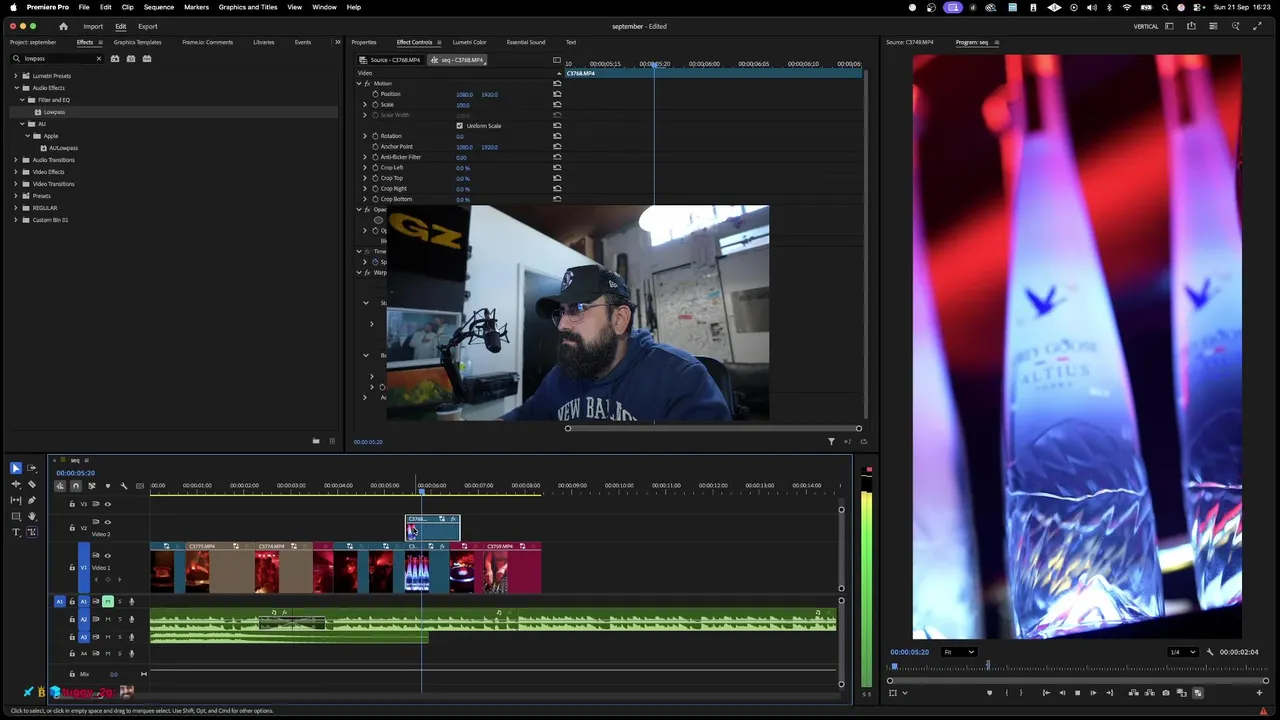Select the Razor tool

(x=32, y=484)
